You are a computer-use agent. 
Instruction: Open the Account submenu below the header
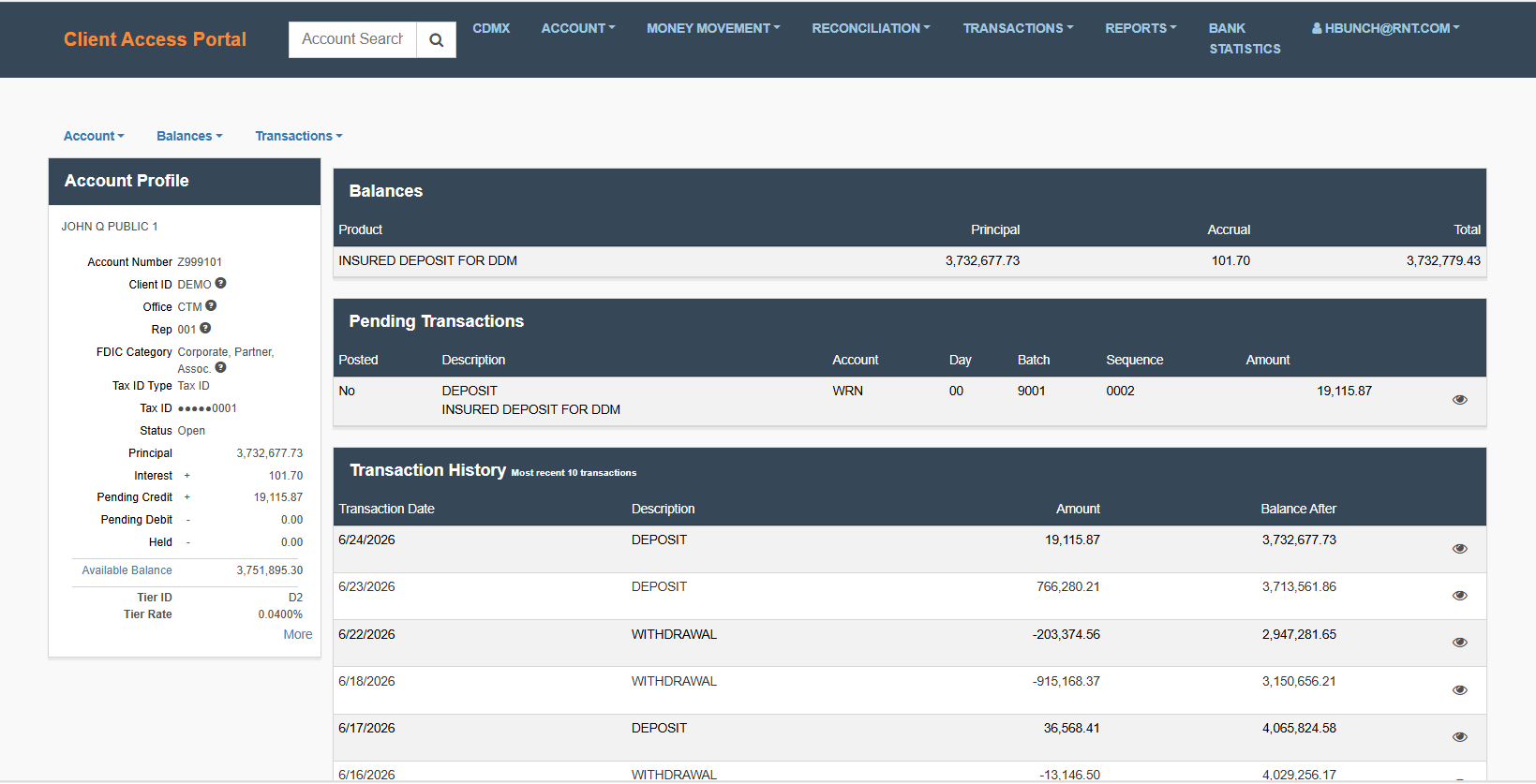tap(94, 136)
